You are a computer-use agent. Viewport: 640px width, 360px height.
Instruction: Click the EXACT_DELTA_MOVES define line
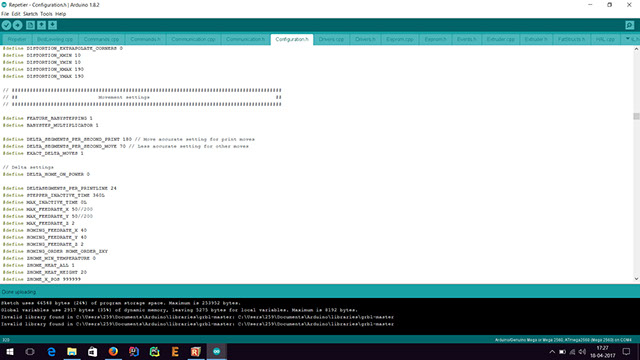pos(43,153)
